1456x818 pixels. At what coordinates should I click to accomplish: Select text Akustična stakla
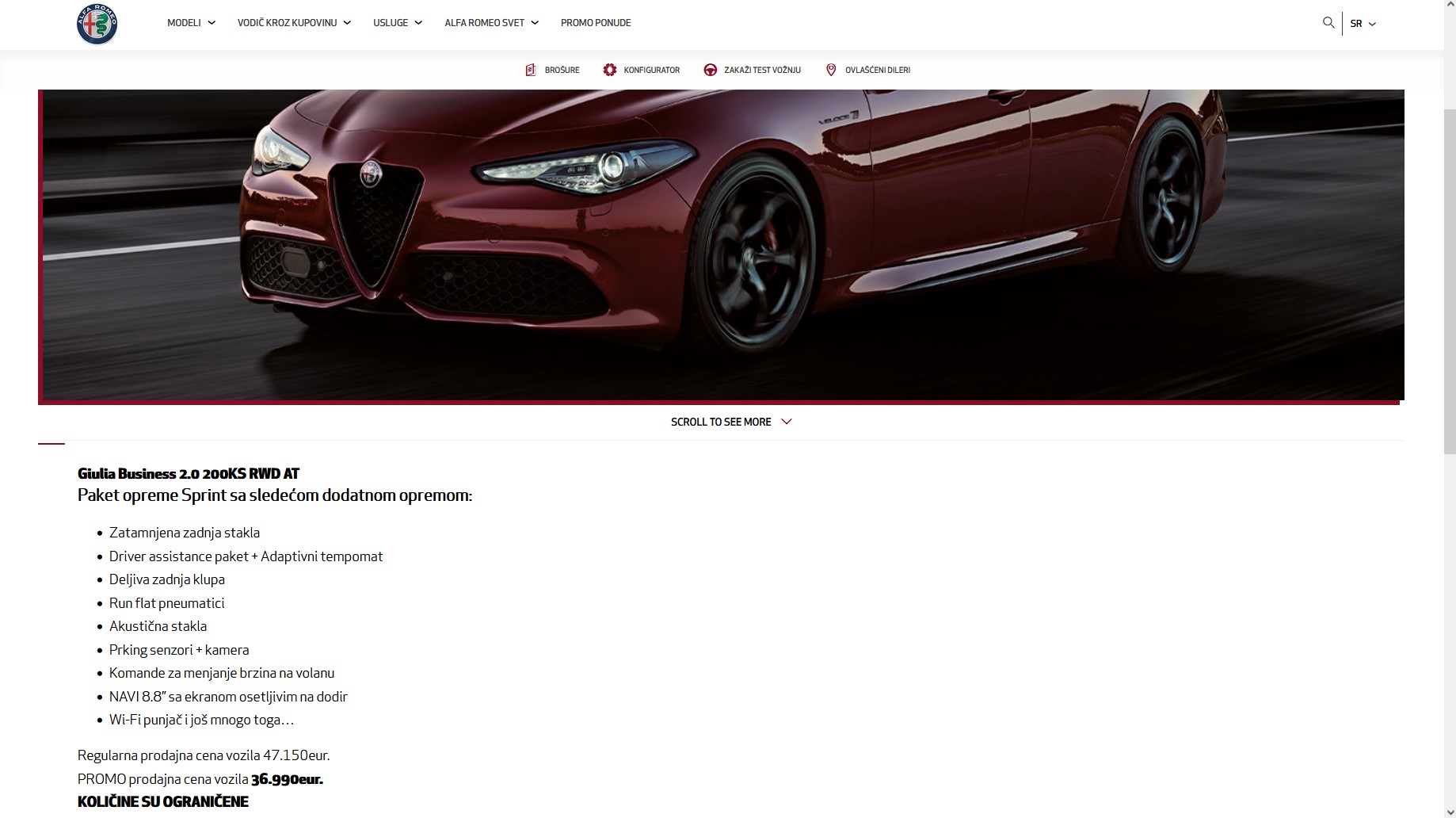158,626
